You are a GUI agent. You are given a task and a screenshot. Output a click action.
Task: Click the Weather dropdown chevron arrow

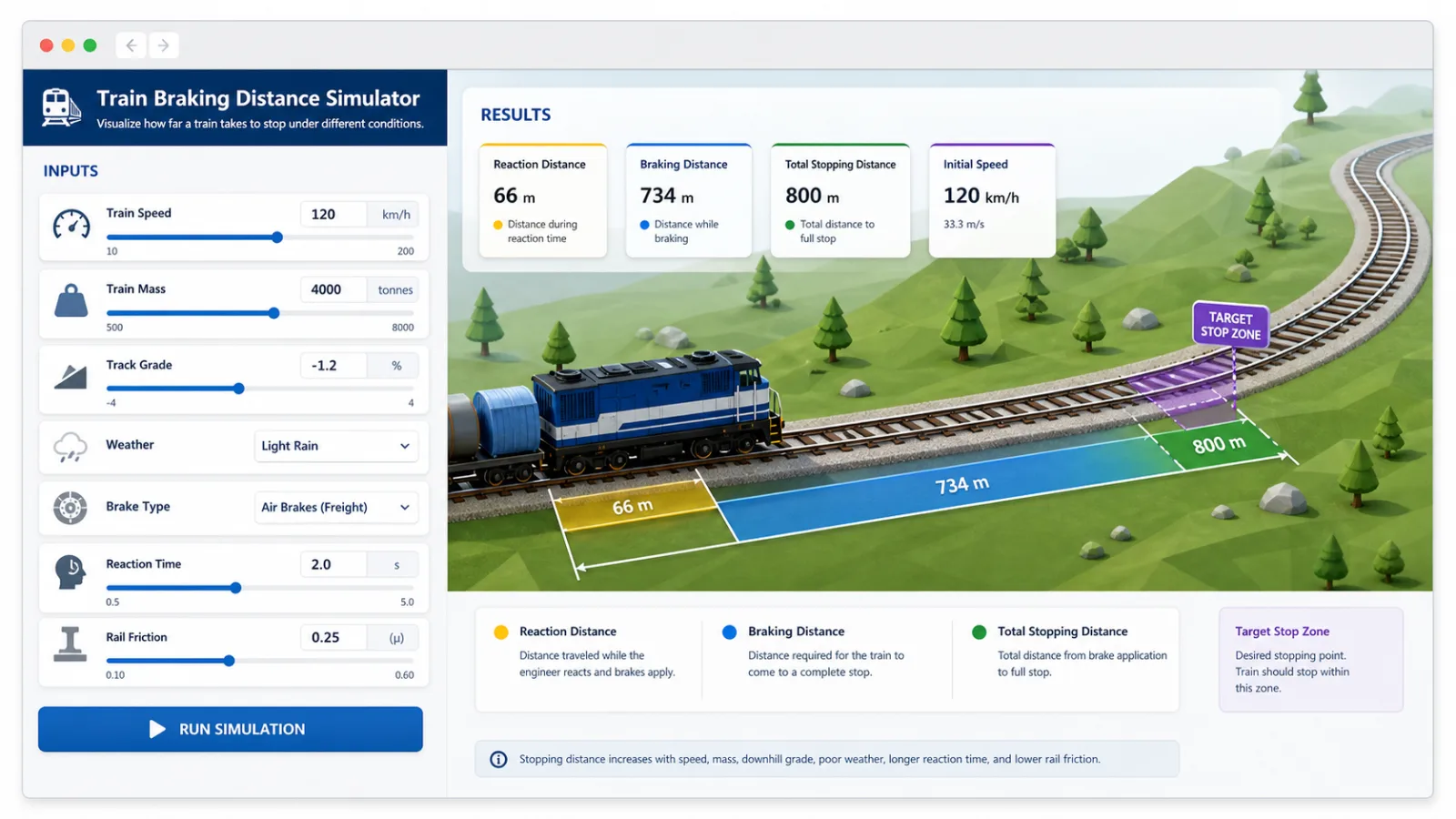point(404,446)
